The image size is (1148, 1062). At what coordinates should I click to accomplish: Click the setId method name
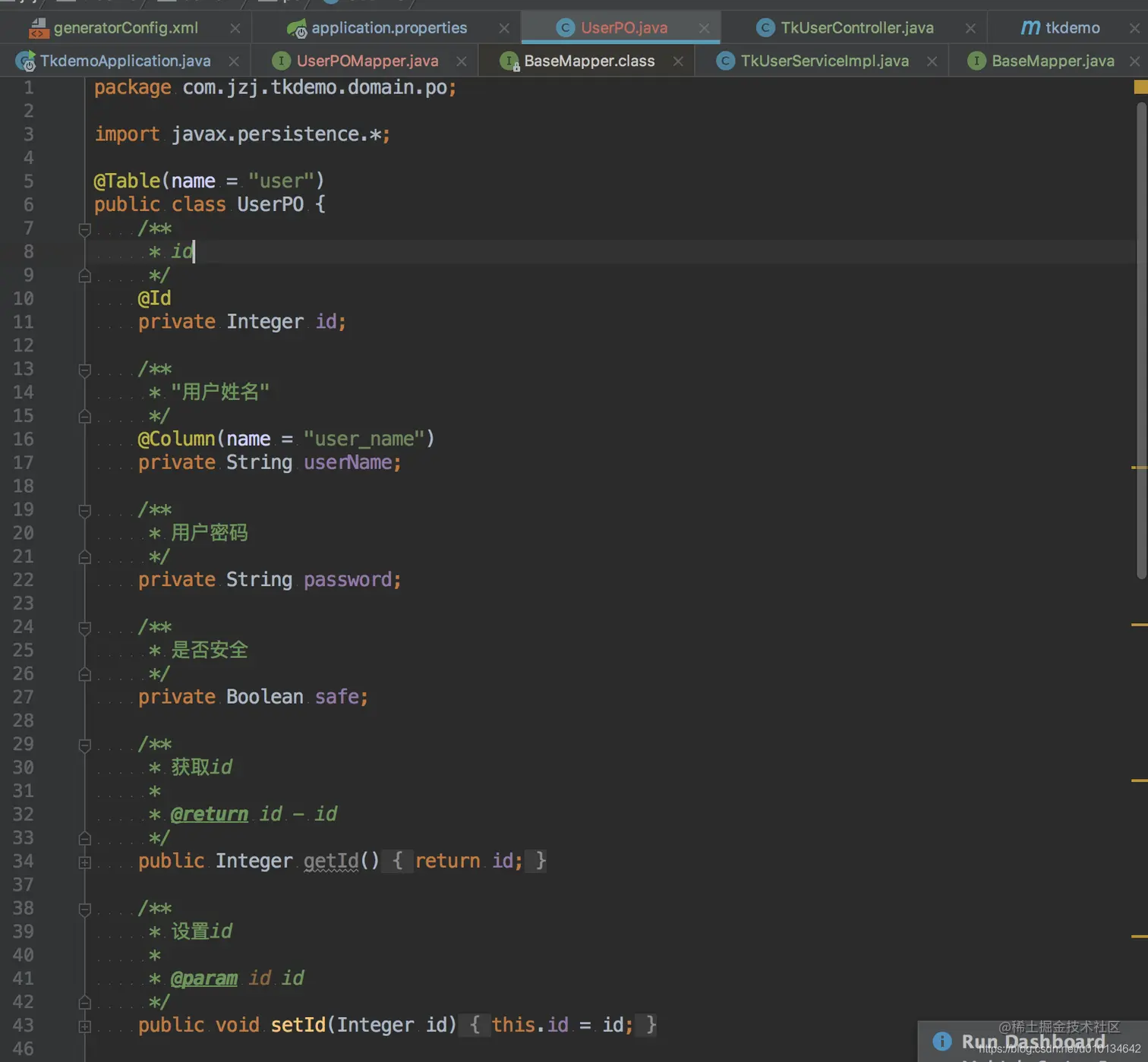[298, 1025]
